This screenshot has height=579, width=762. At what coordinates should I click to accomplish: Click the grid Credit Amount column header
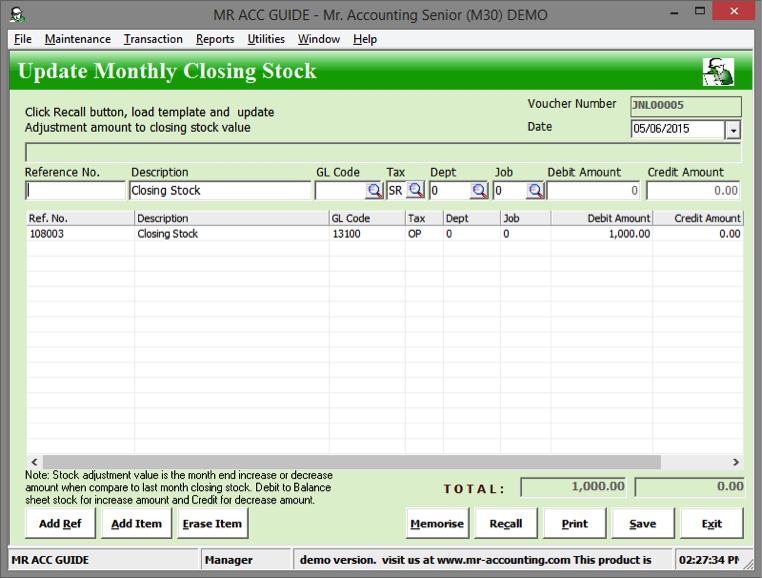(698, 218)
